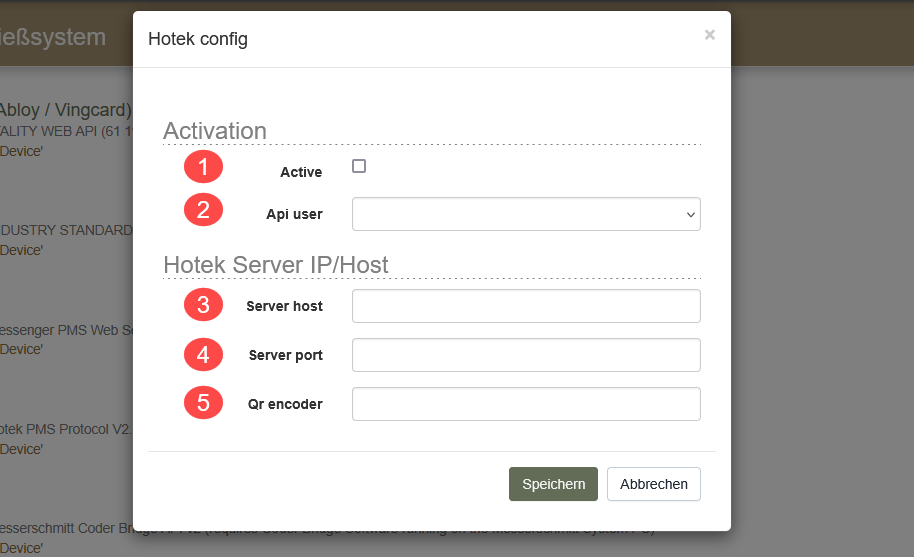The height and width of the screenshot is (557, 914).
Task: Click into the Qr encoder field
Action: point(526,404)
